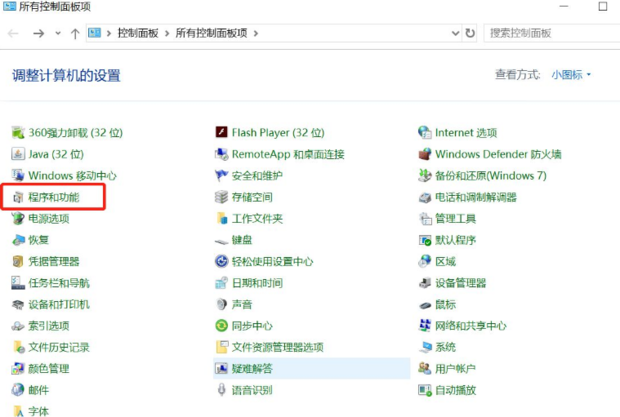
Task: Click the 备份和还原(Windows 7) link
Action: [491, 175]
